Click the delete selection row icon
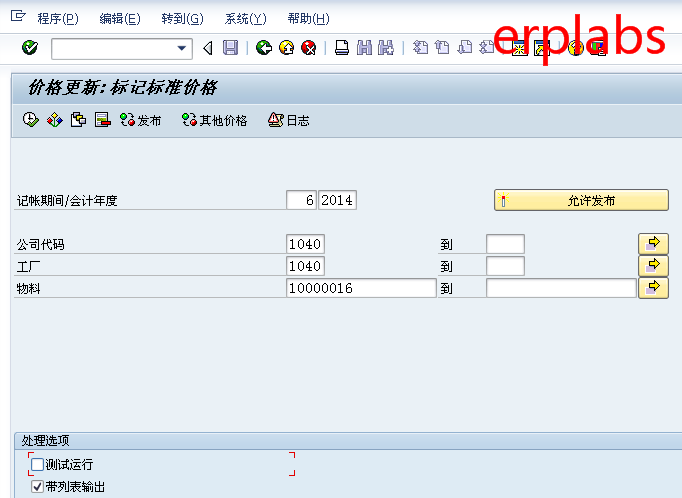This screenshot has height=498, width=682. pos(103,120)
